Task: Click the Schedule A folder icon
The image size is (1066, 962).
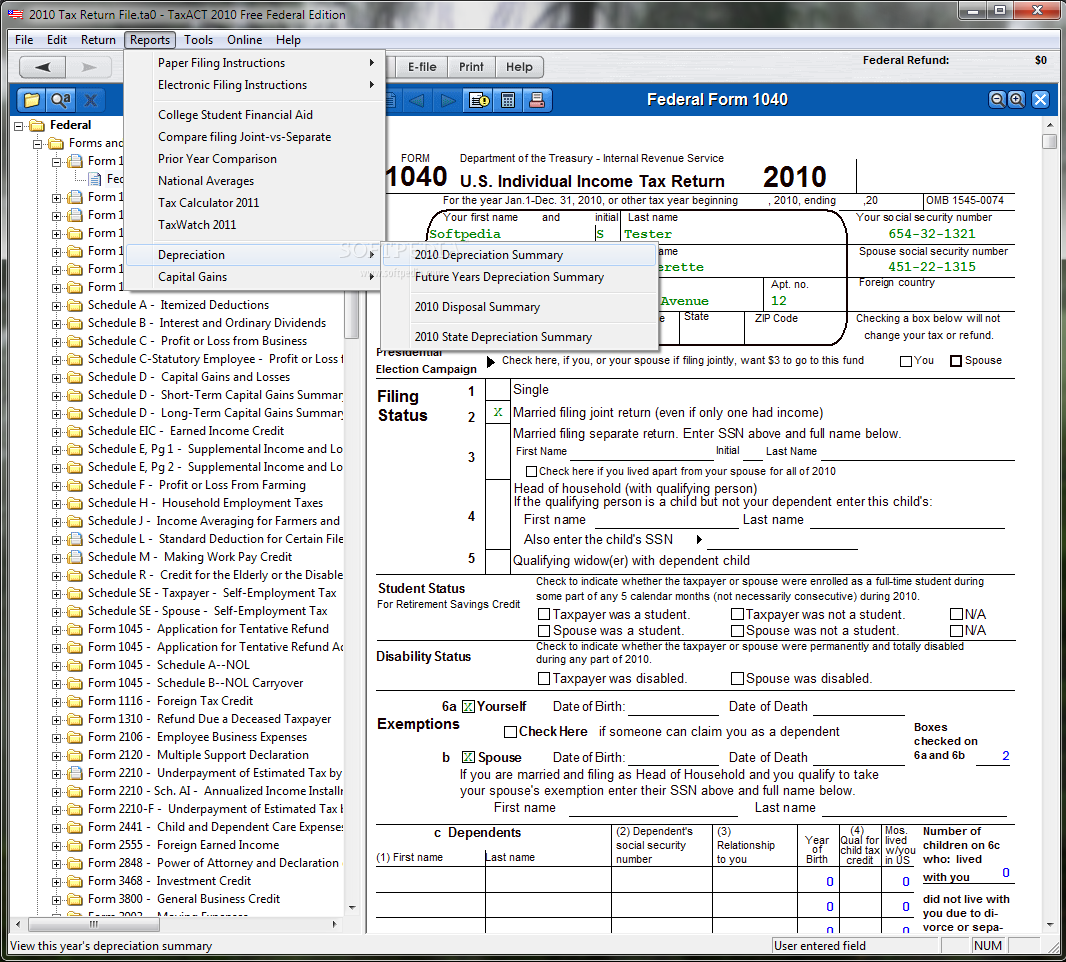Action: point(75,305)
